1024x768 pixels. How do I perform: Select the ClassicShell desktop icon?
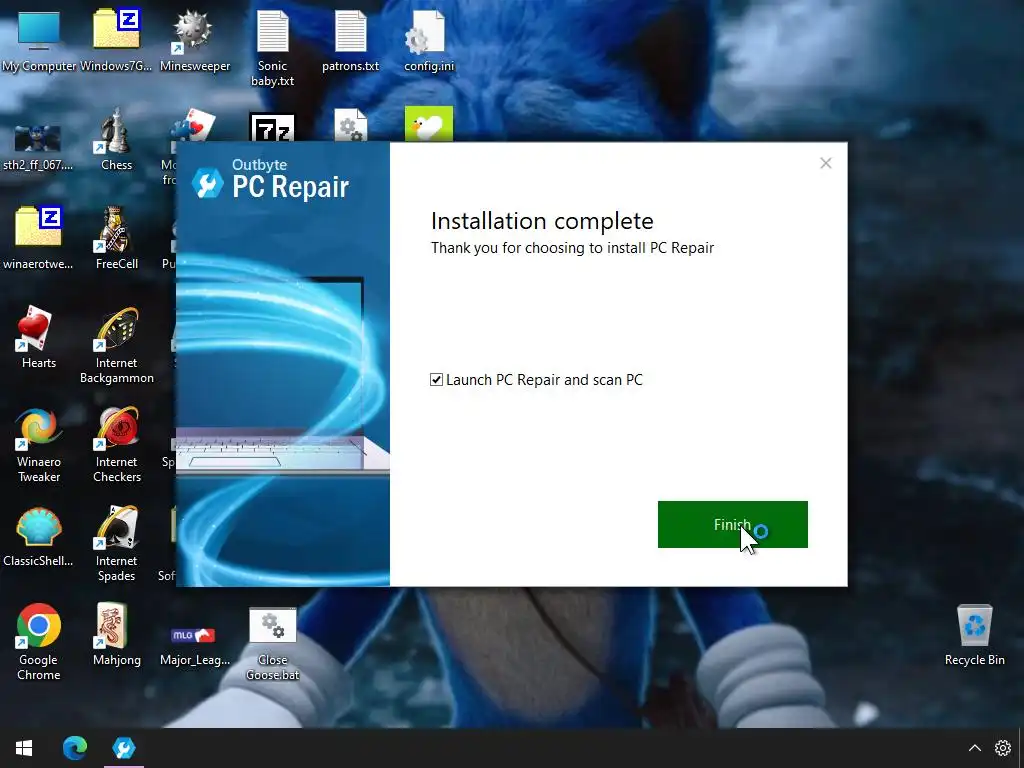pos(38,536)
